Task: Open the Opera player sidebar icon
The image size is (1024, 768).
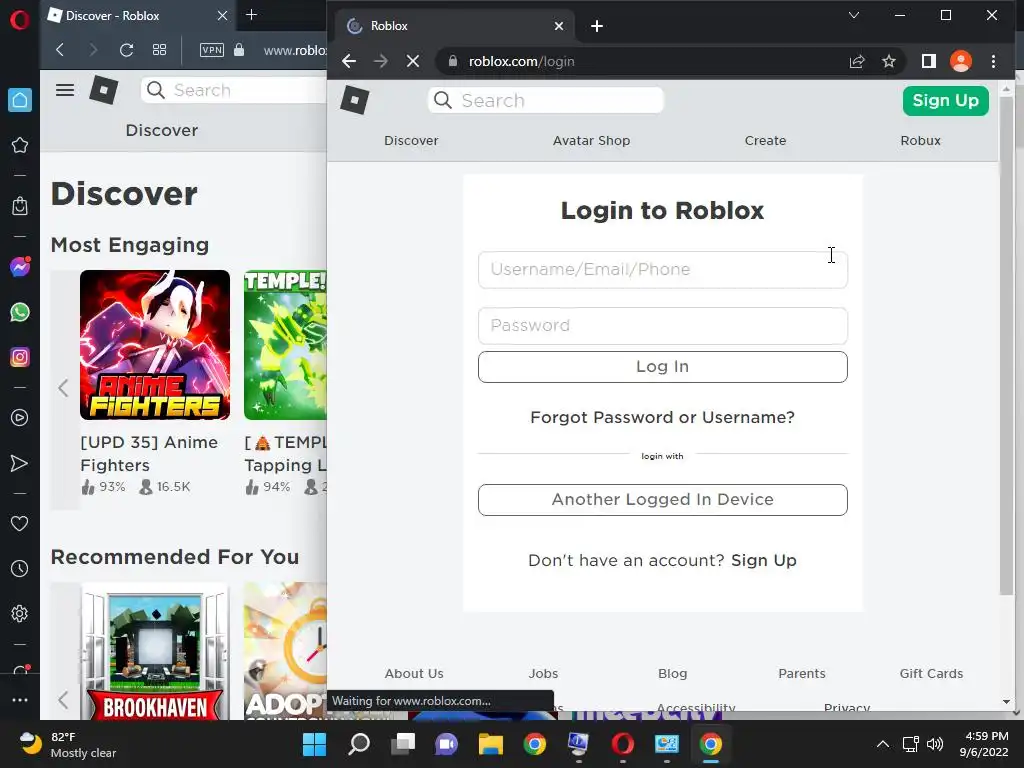Action: pos(20,418)
